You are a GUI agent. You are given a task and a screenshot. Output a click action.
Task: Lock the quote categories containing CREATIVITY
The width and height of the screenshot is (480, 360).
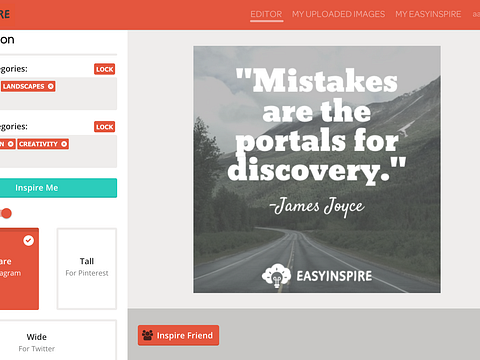[104, 127]
